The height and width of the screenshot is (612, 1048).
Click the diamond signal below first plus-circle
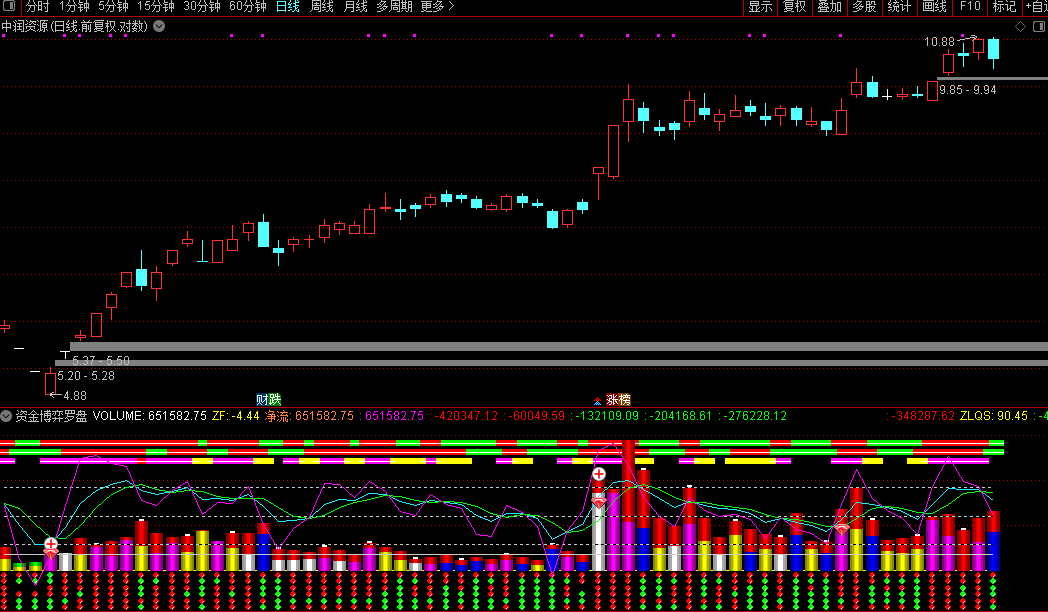tap(51, 554)
